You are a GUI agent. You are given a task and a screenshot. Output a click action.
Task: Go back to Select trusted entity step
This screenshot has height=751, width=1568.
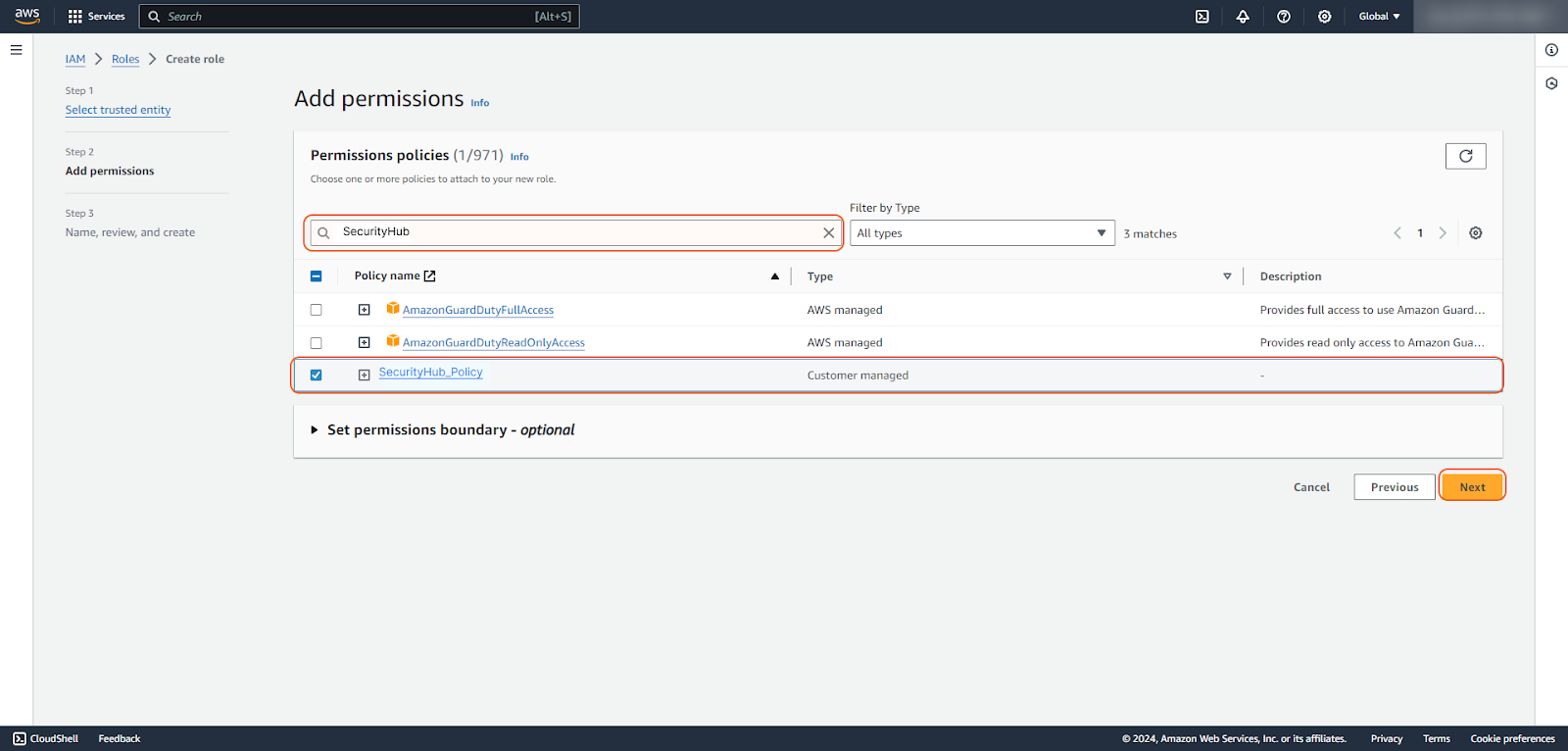118,110
